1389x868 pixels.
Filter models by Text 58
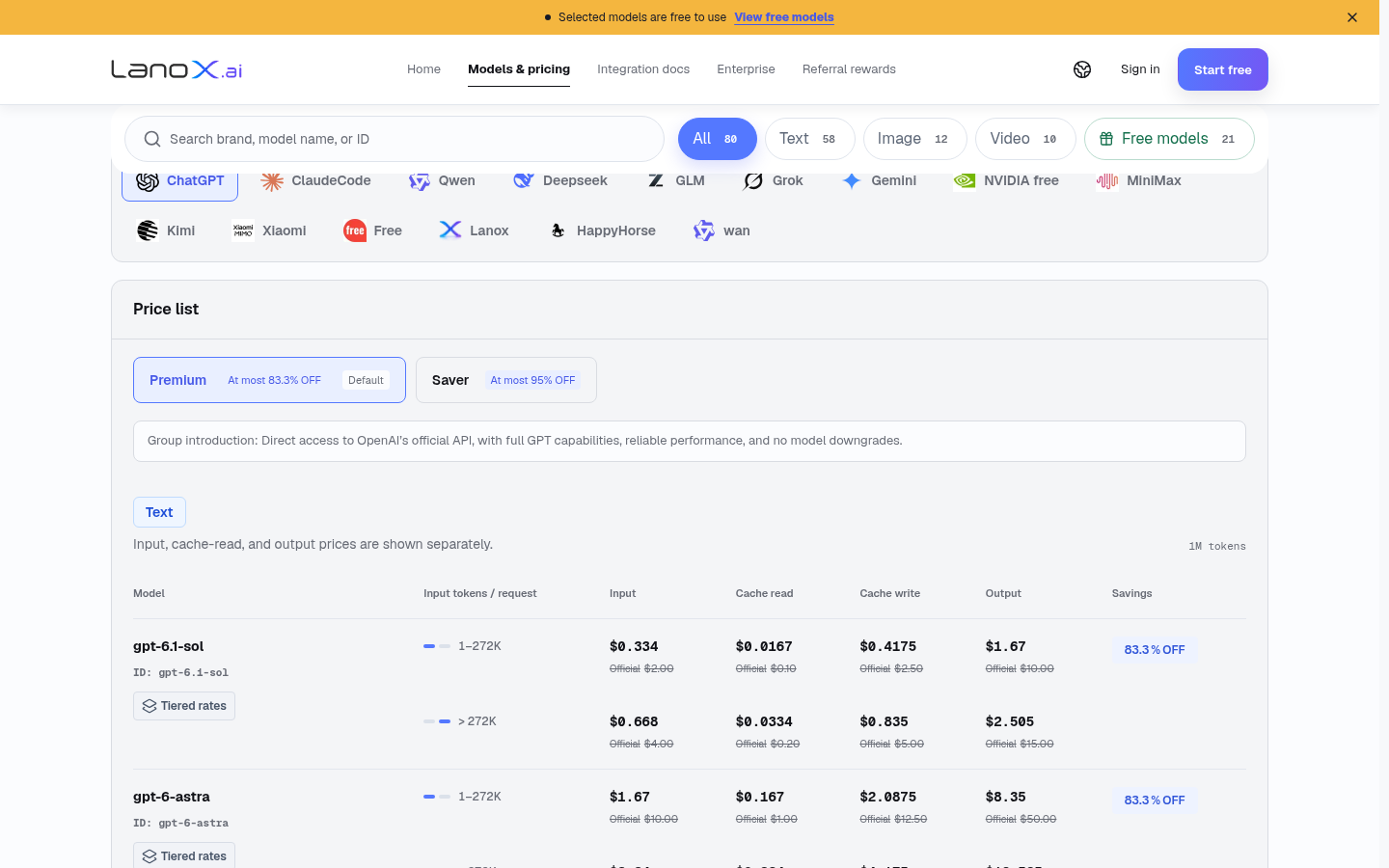[x=810, y=139]
